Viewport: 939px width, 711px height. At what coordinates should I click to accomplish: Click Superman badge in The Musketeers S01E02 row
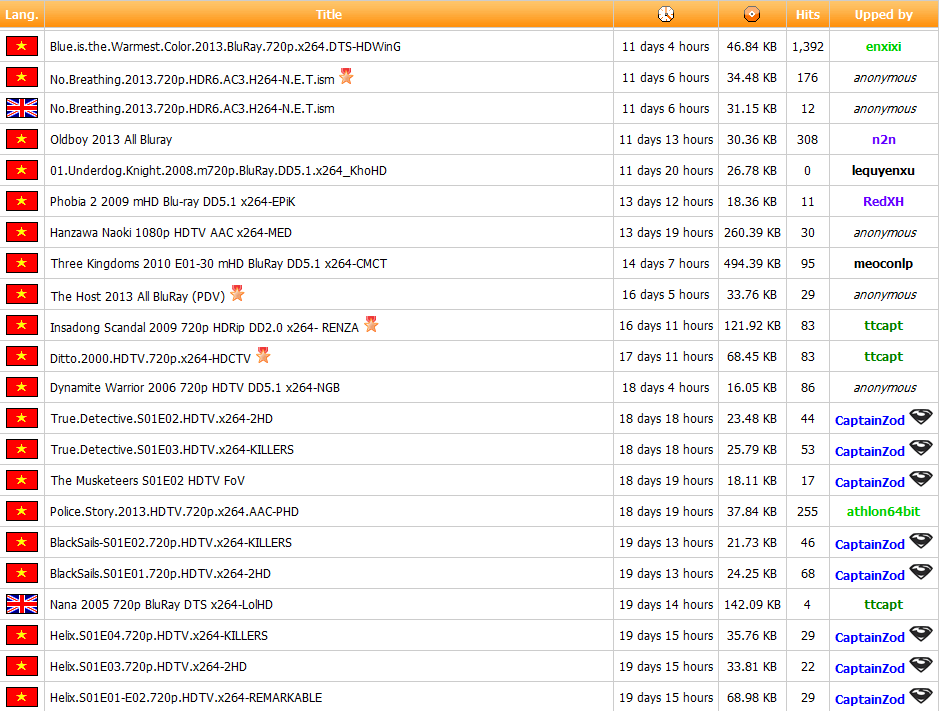(920, 479)
